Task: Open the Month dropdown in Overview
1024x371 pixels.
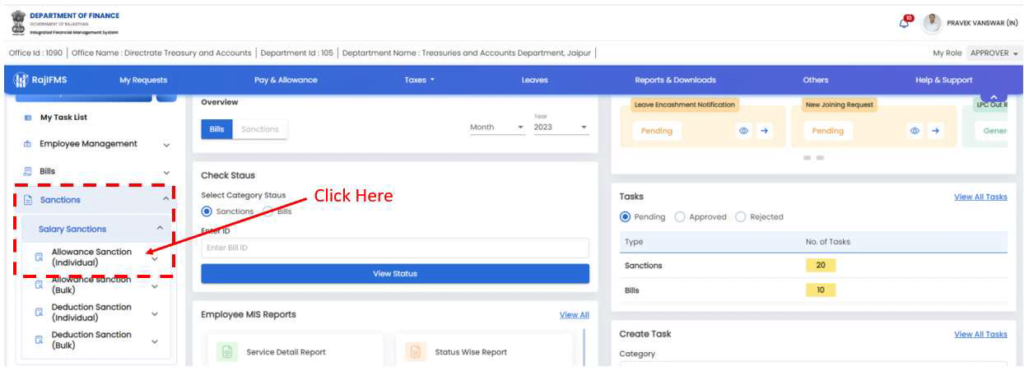Action: point(497,127)
